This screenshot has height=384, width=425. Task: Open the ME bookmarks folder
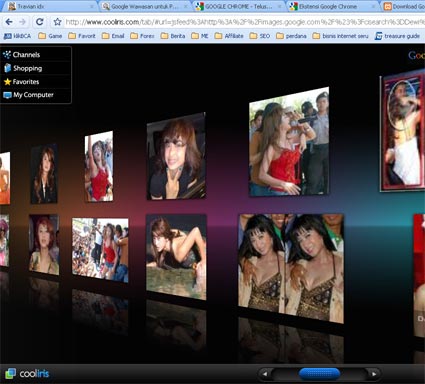click(x=200, y=36)
